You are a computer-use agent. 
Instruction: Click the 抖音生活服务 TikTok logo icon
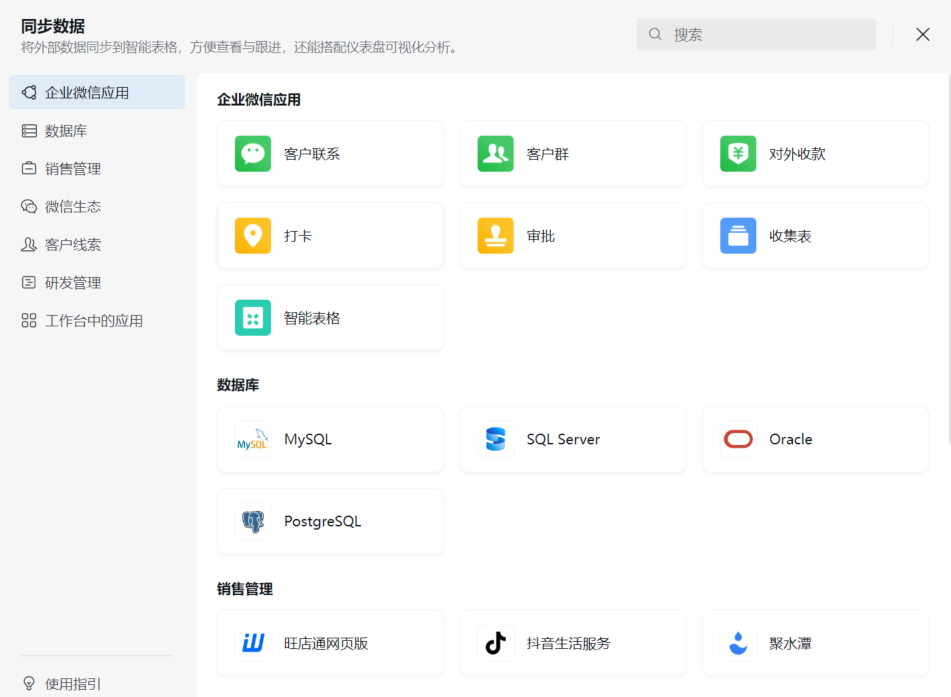[496, 643]
